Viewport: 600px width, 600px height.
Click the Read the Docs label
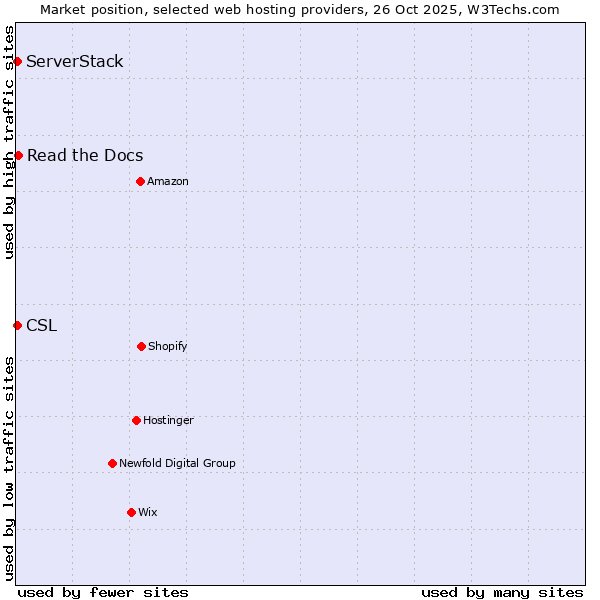click(x=85, y=155)
